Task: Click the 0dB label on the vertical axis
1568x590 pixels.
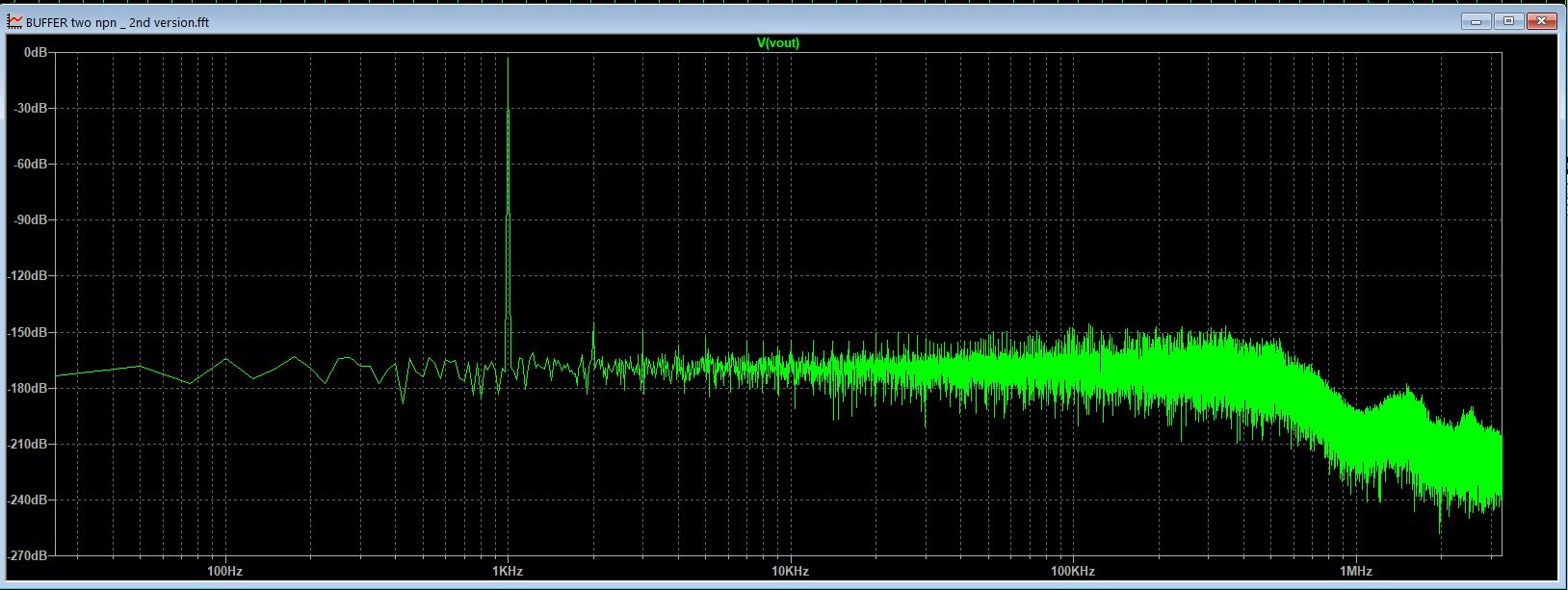Action: (x=36, y=52)
